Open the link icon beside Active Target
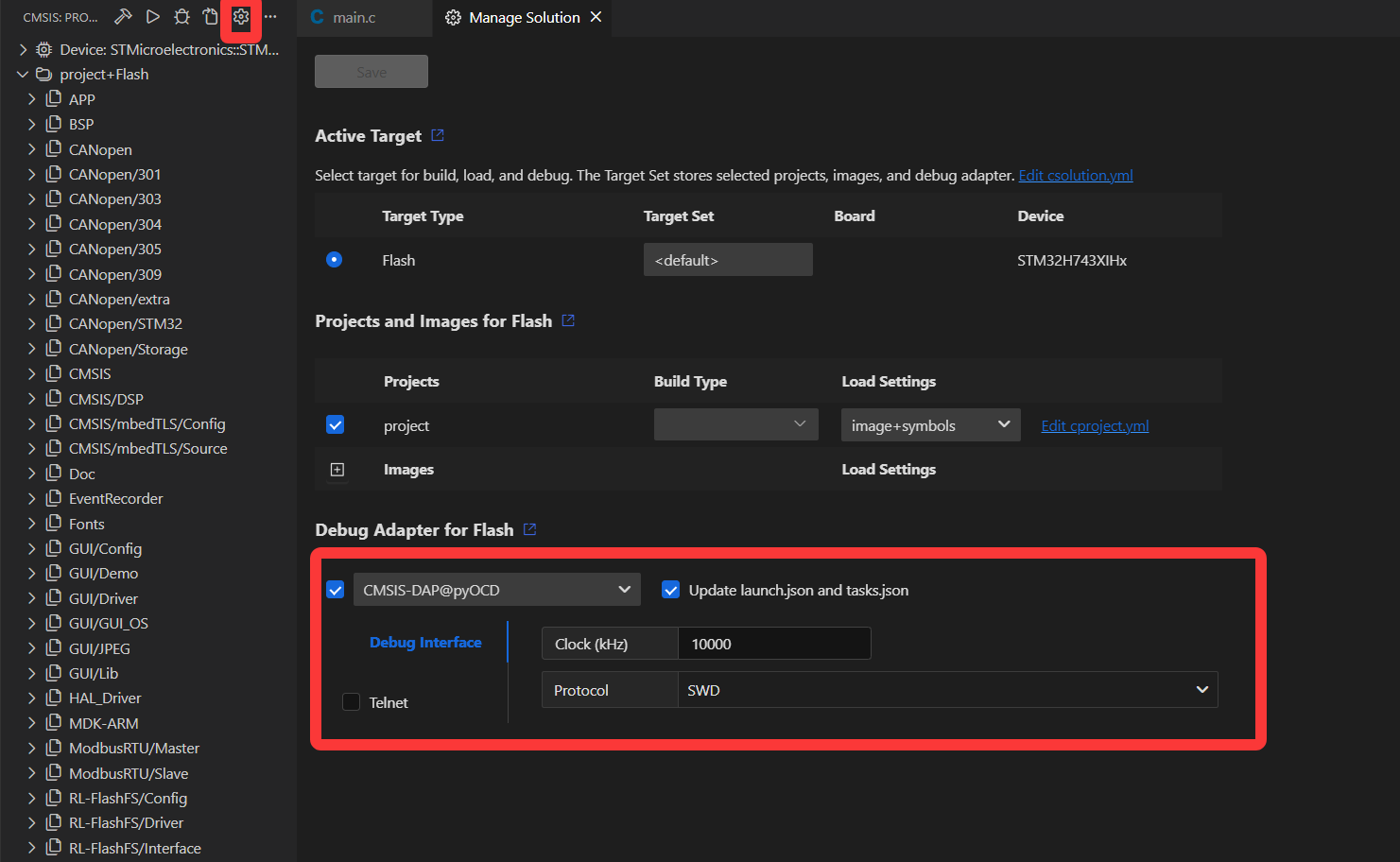The height and width of the screenshot is (862, 1400). click(438, 135)
